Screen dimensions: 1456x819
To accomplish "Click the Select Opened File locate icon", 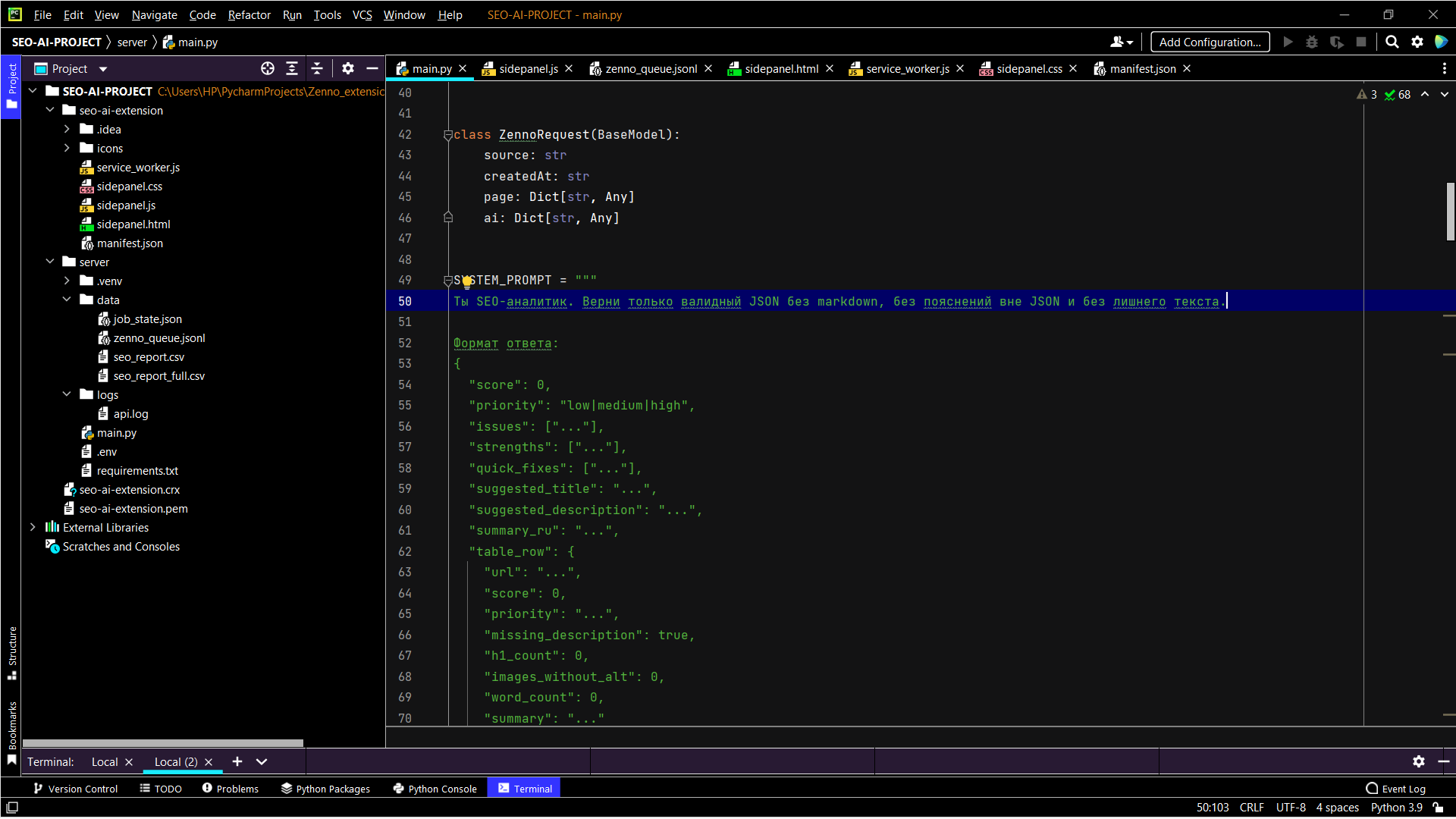I will [268, 68].
